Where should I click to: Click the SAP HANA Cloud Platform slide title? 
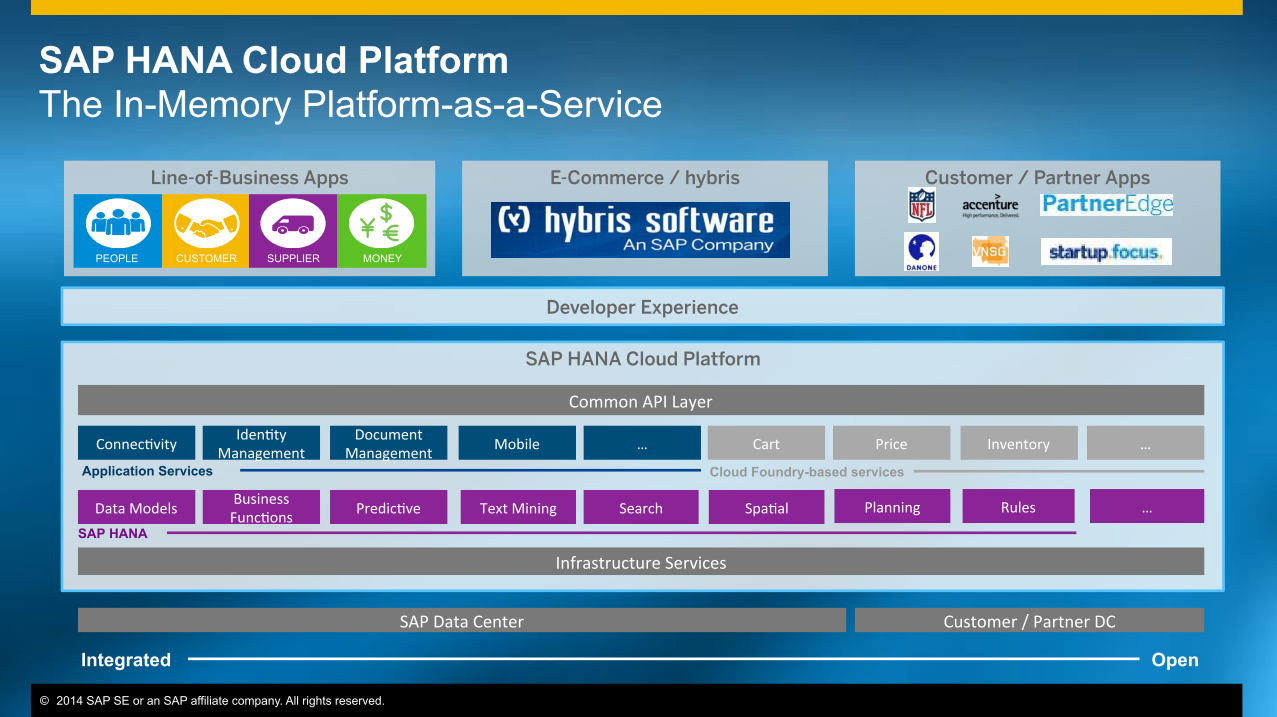[274, 60]
